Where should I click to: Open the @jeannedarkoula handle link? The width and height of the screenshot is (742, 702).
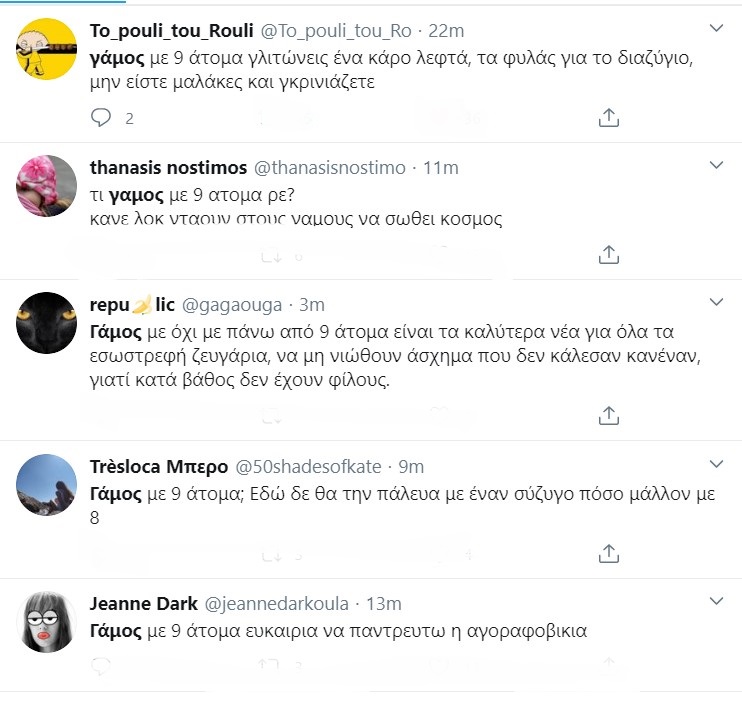[277, 603]
